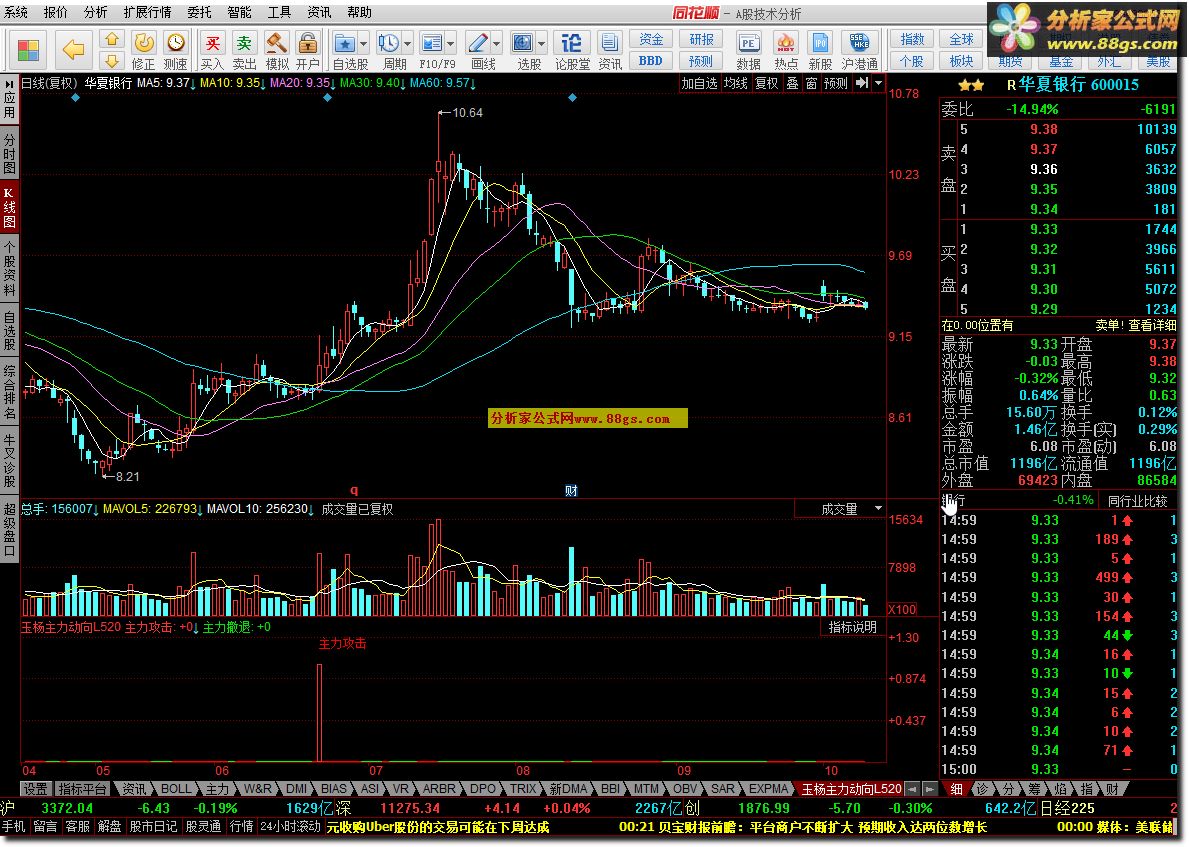Toggle 叠 overlay comparison
Screen dimensions: 1189x847
tap(792, 83)
